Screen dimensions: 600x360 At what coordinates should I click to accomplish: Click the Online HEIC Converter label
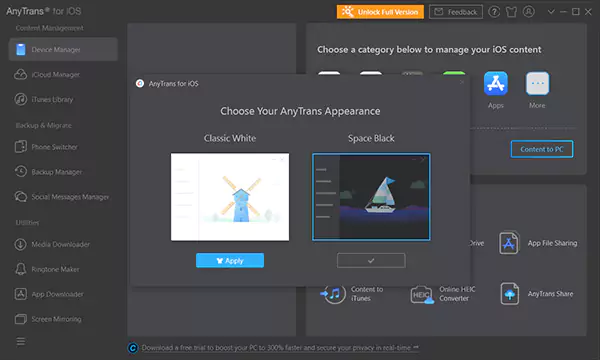coord(457,293)
